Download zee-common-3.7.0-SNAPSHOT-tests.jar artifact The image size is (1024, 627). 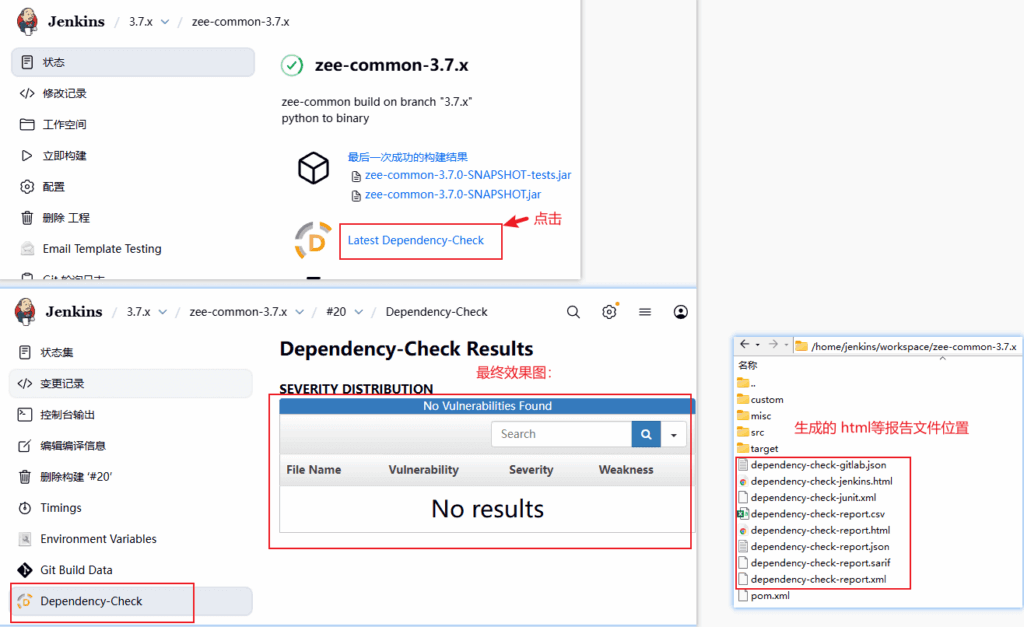tap(467, 175)
